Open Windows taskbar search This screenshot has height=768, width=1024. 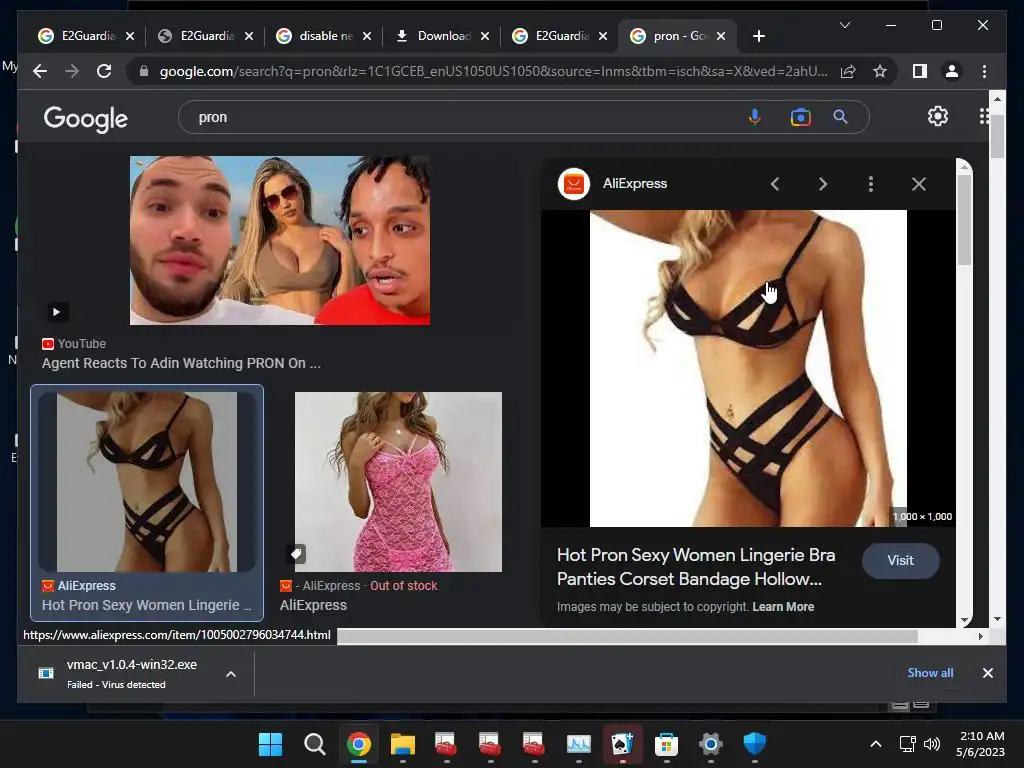[314, 744]
